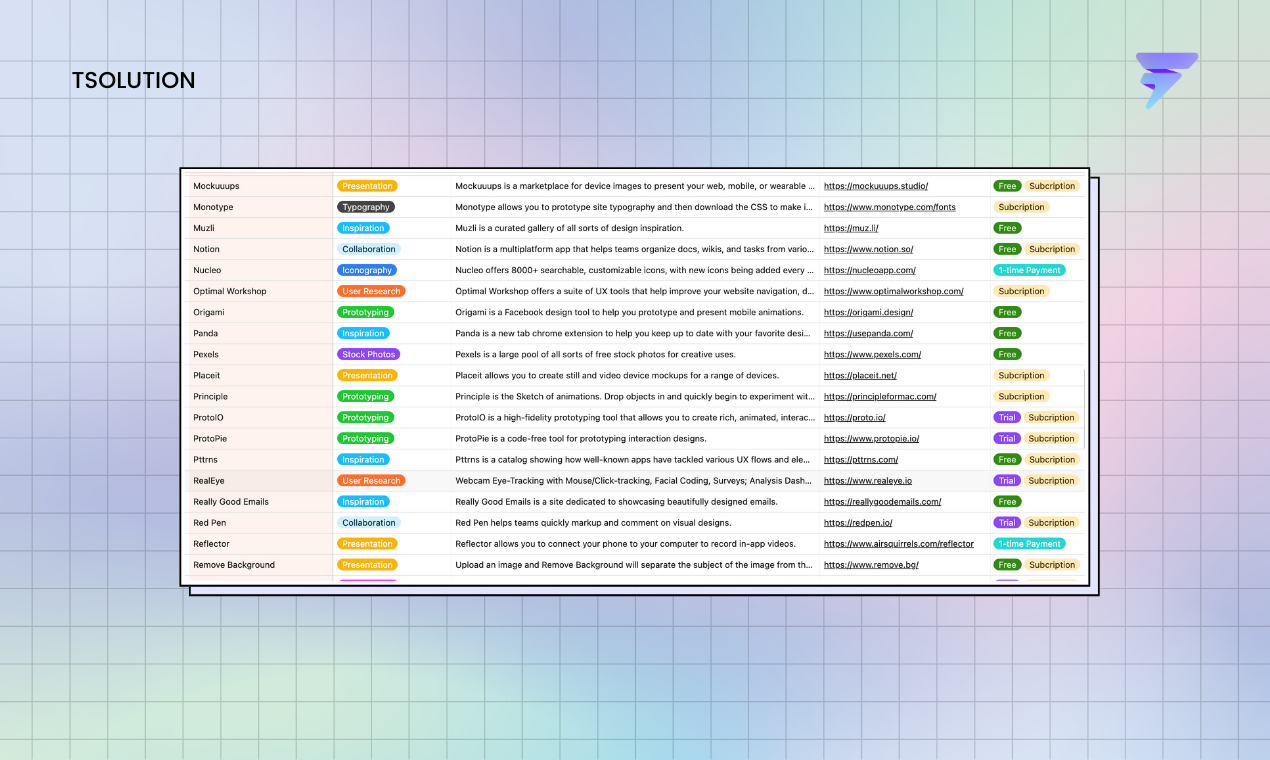Click the lightning bolt logo icon

click(1167, 80)
